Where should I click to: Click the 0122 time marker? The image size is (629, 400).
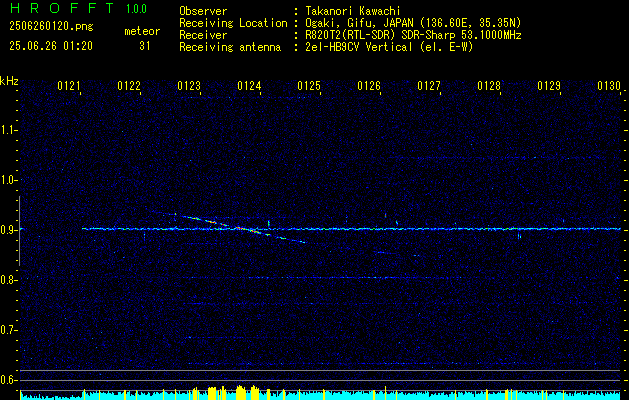click(129, 86)
